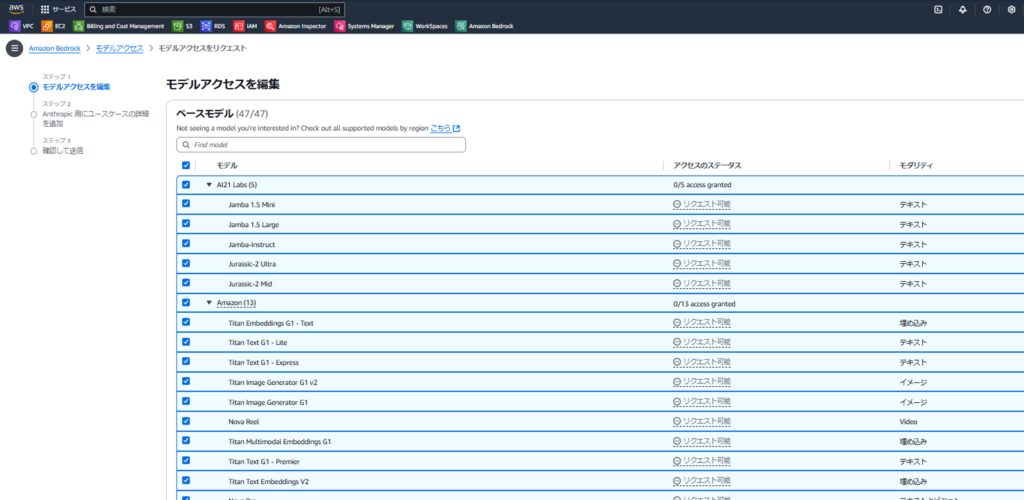Open the Systems Manager shortcut
Image resolution: width=1024 pixels, height=500 pixels.
coord(364,26)
